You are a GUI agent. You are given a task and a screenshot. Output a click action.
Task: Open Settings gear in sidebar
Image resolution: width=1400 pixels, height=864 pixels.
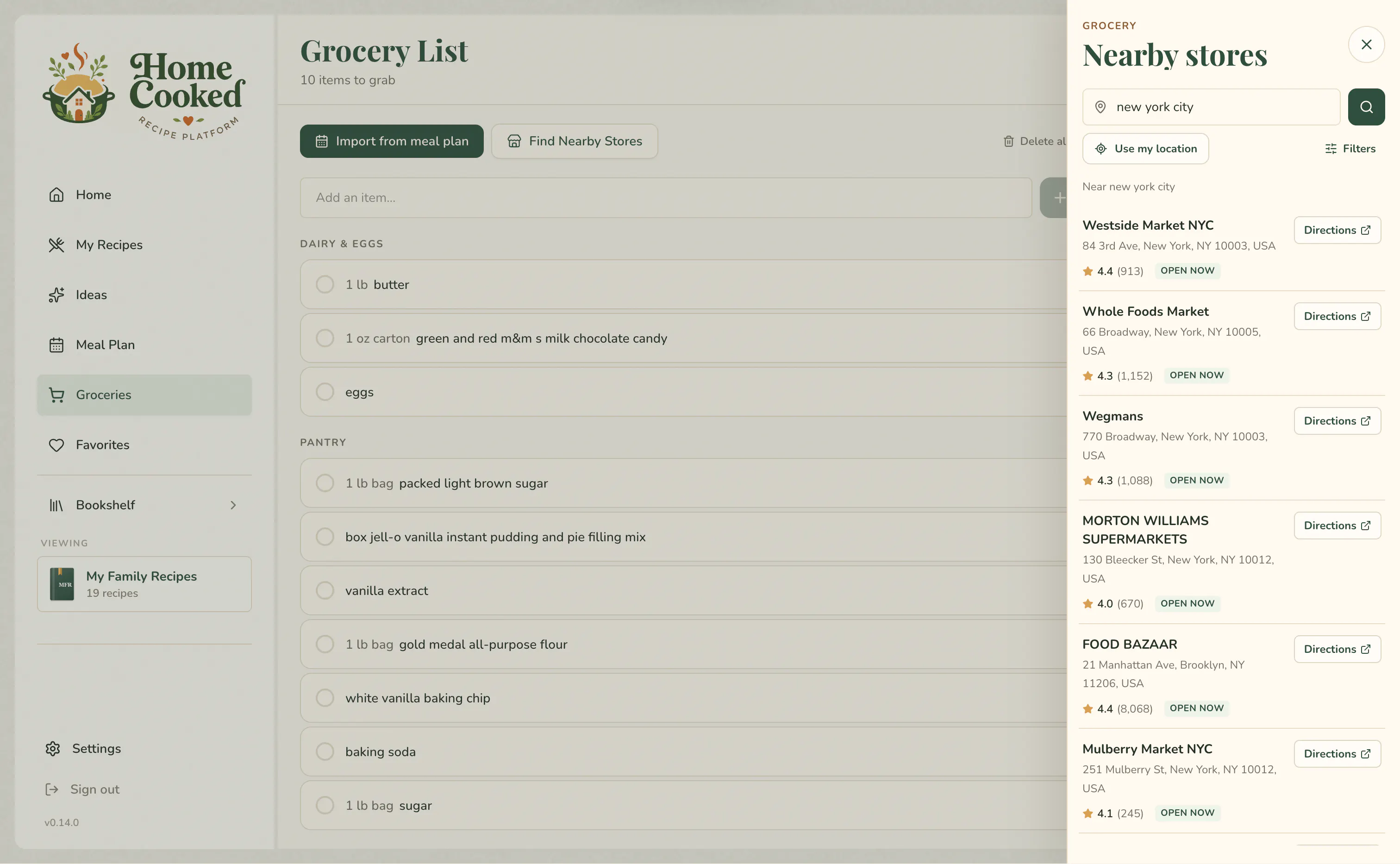[53, 749]
